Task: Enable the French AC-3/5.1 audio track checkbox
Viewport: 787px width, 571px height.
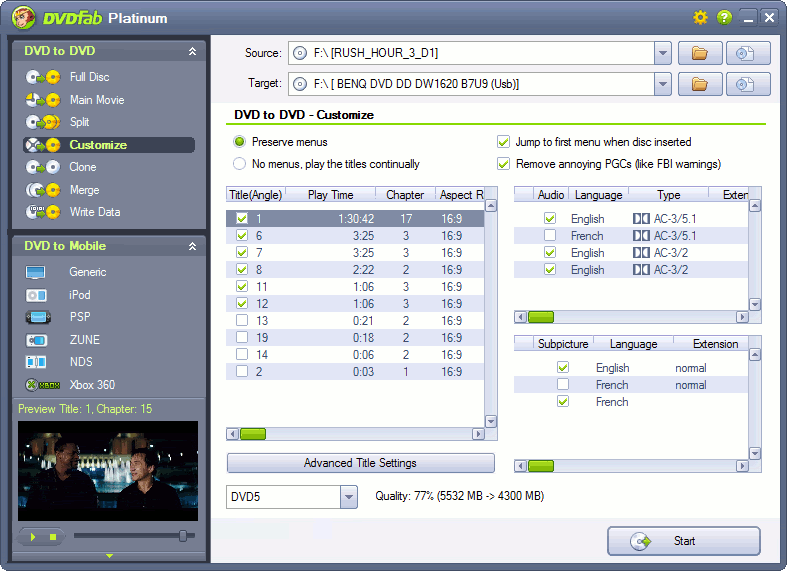Action: (550, 236)
